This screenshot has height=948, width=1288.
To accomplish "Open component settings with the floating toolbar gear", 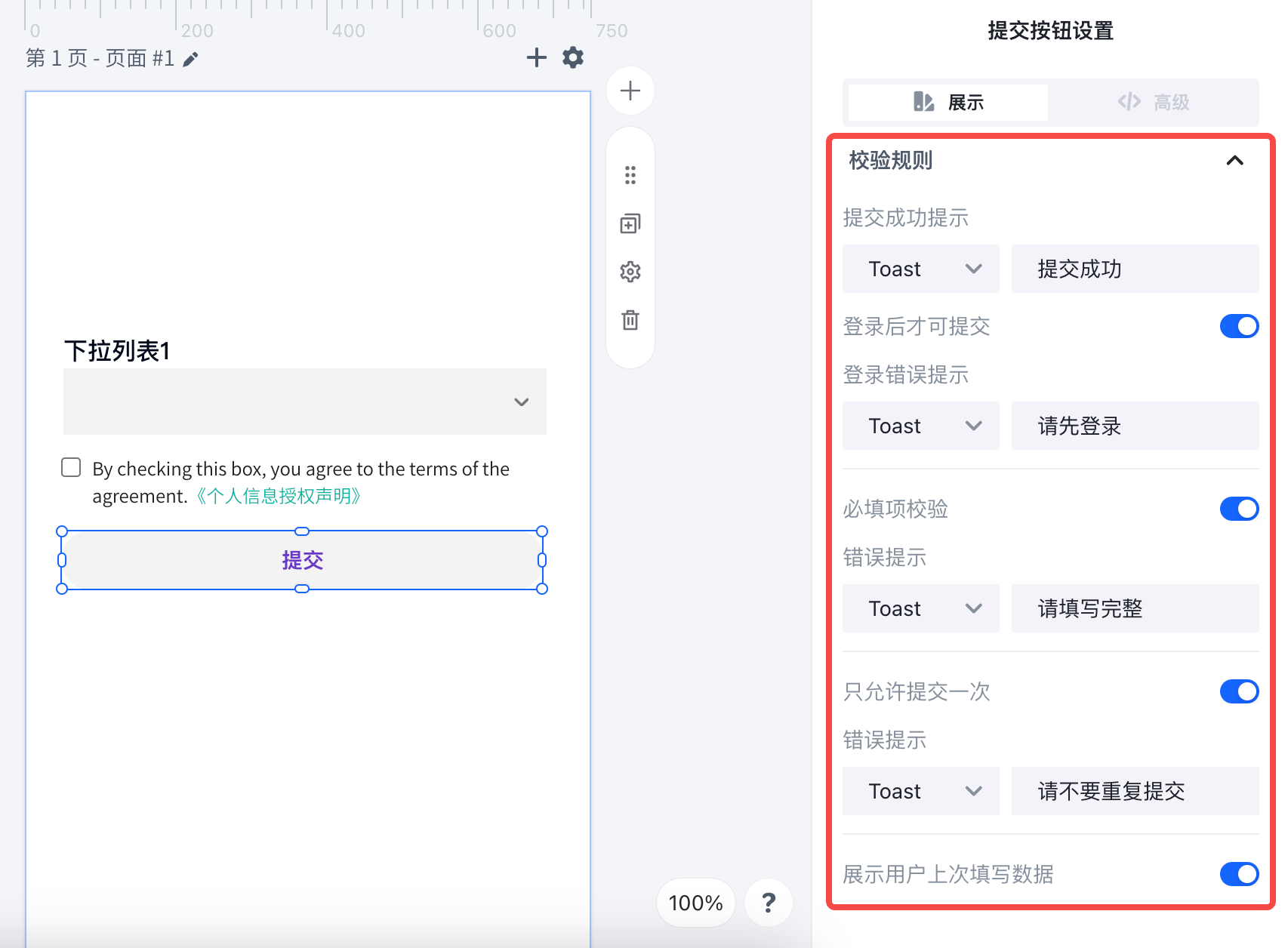I will coord(630,272).
